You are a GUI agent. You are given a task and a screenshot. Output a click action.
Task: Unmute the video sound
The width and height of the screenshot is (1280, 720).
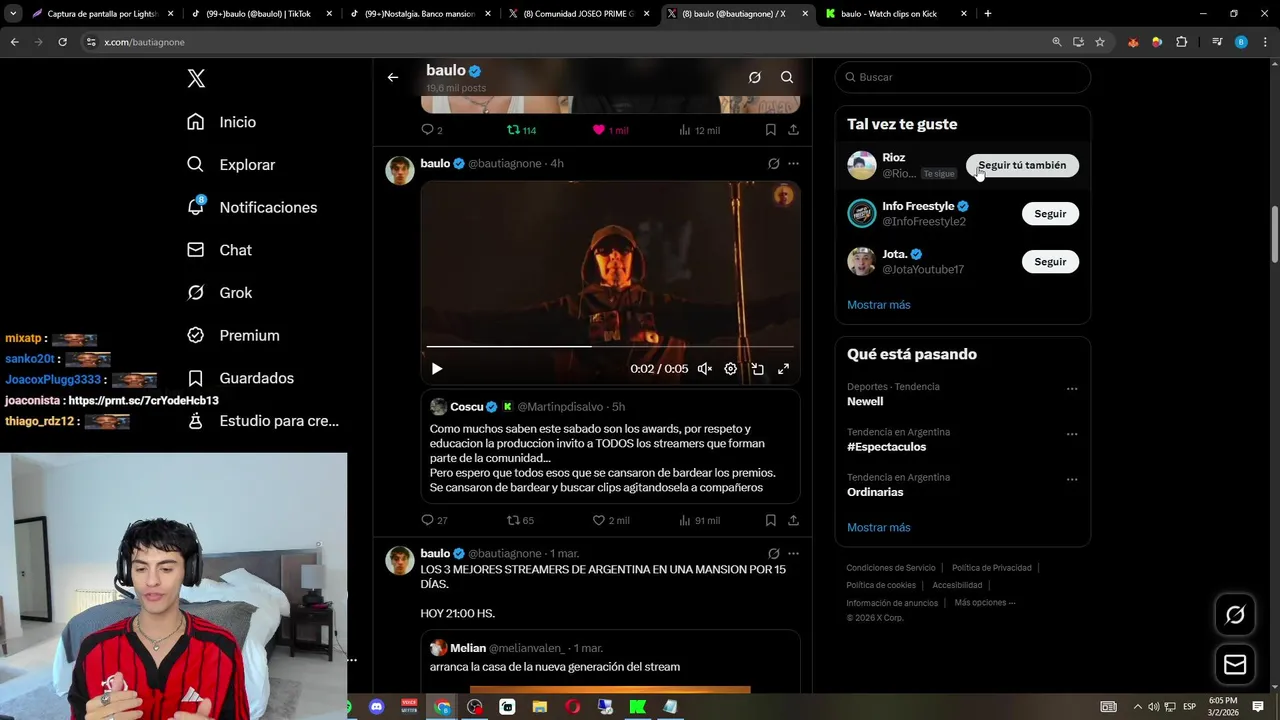(x=705, y=369)
